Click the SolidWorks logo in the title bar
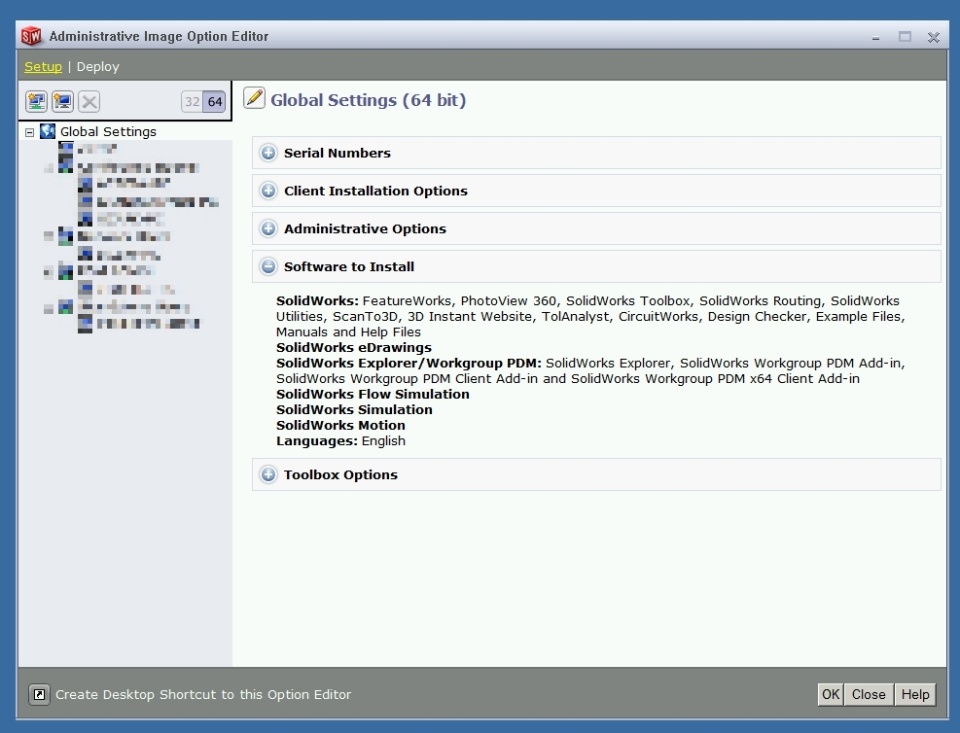960x733 pixels. click(31, 36)
